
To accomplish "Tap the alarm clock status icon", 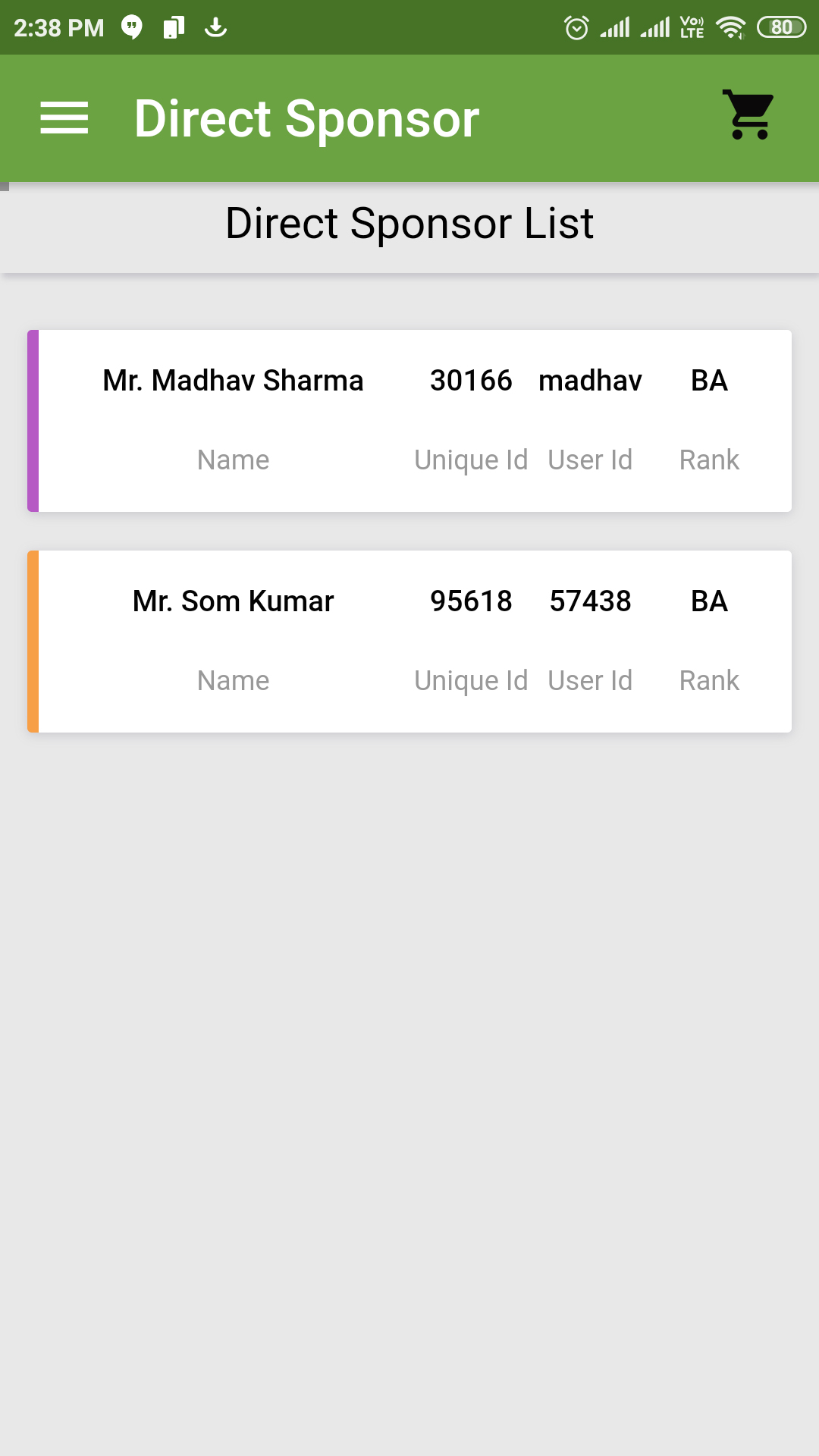I will [576, 28].
